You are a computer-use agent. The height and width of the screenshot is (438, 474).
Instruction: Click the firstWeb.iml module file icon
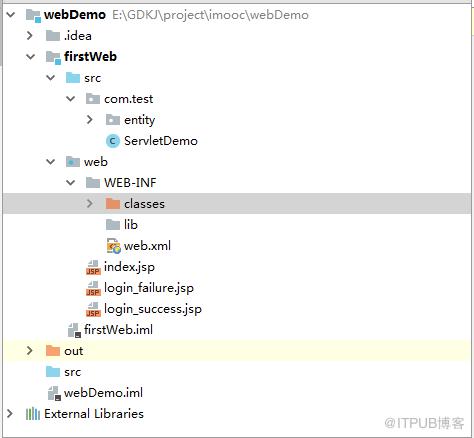[x=74, y=330]
